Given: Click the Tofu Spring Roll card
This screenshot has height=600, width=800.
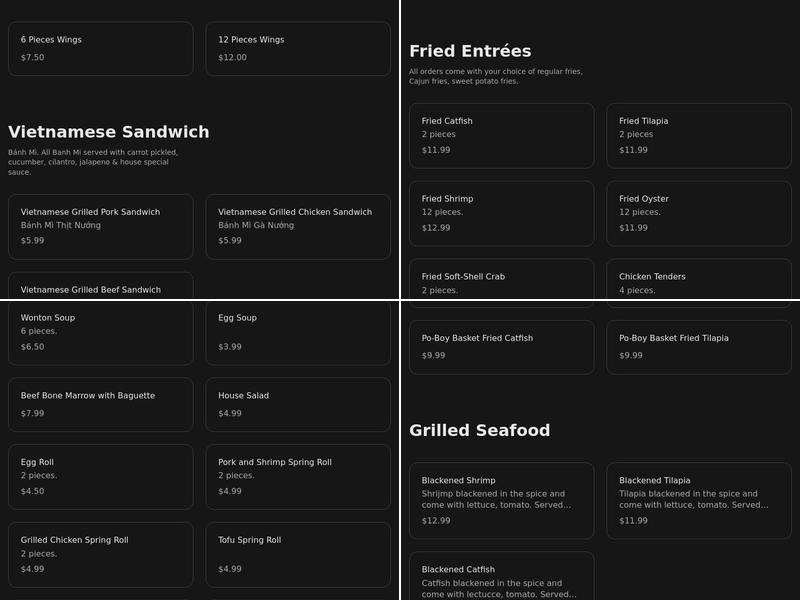Looking at the screenshot, I should coord(297,554).
